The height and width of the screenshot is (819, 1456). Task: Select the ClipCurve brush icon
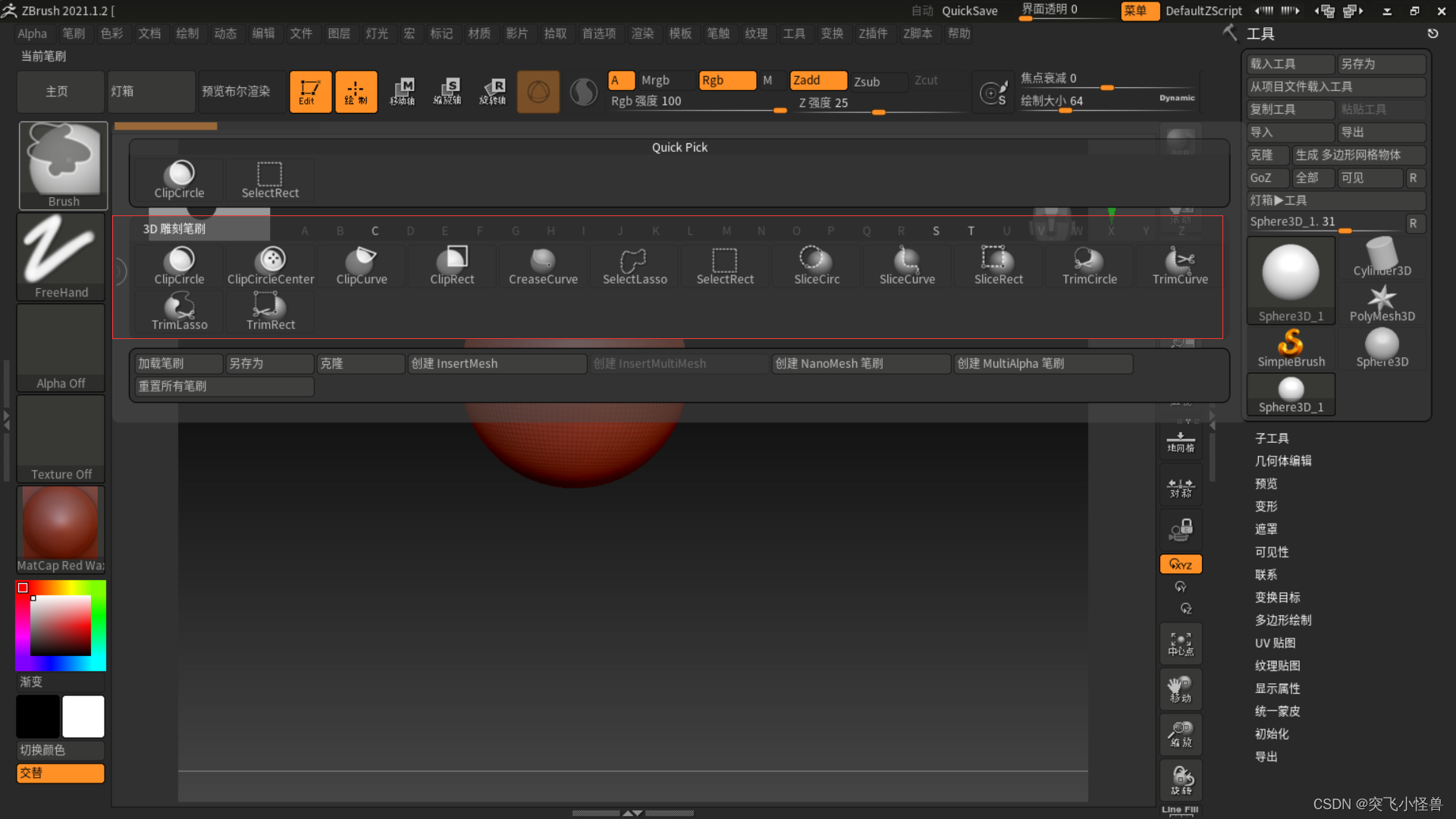[x=362, y=265]
